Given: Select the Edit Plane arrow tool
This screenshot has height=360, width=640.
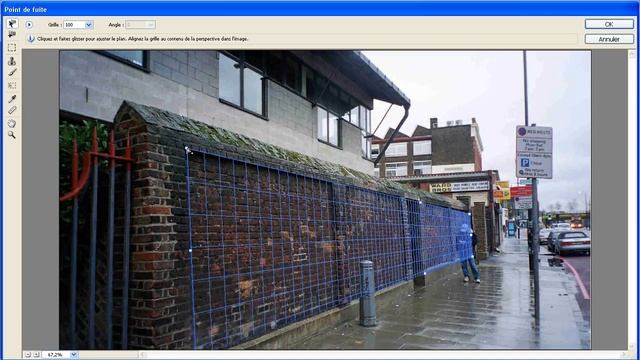Looking at the screenshot, I should coord(12,24).
